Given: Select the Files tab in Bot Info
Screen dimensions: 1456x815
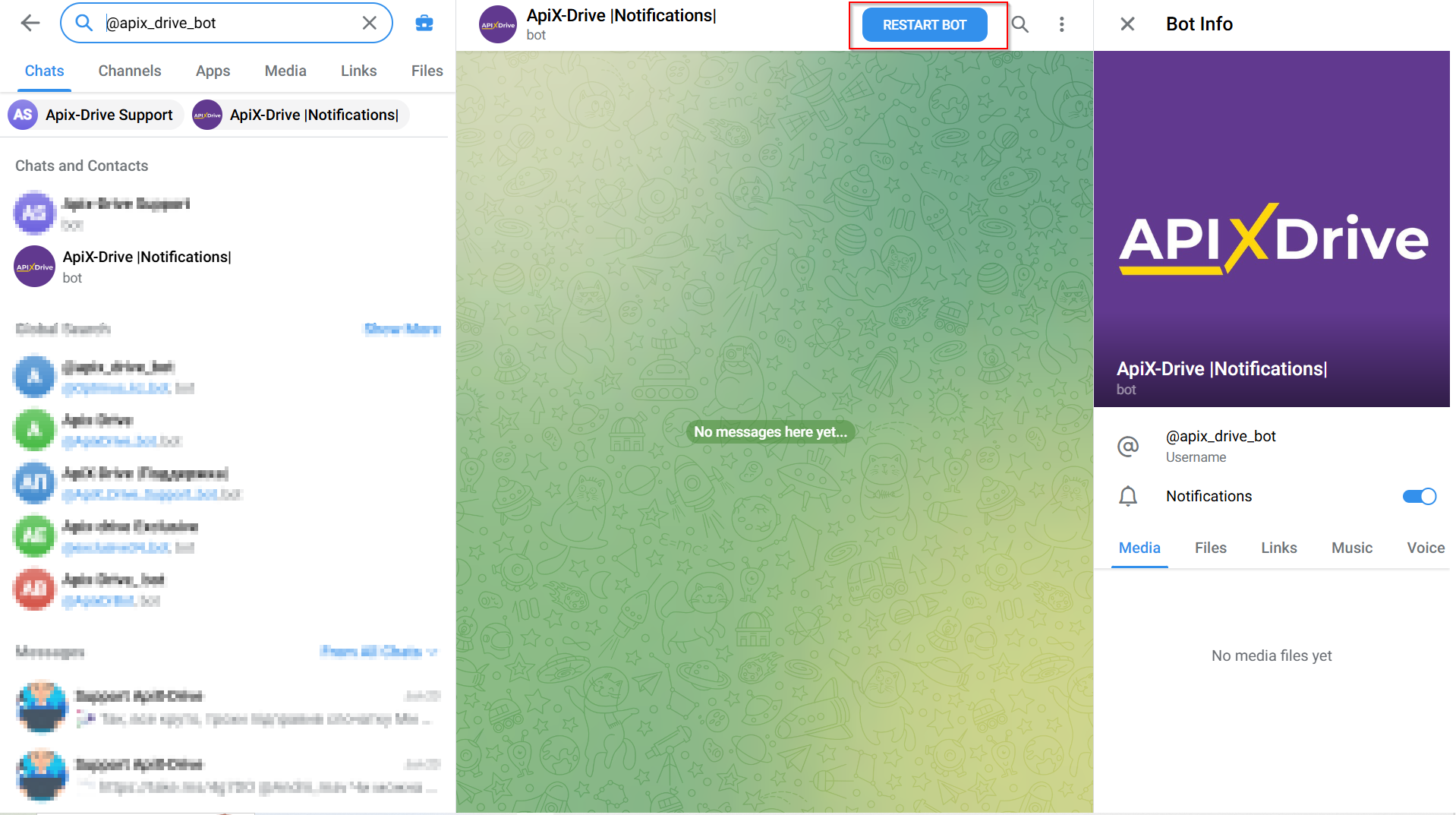Looking at the screenshot, I should 1210,548.
